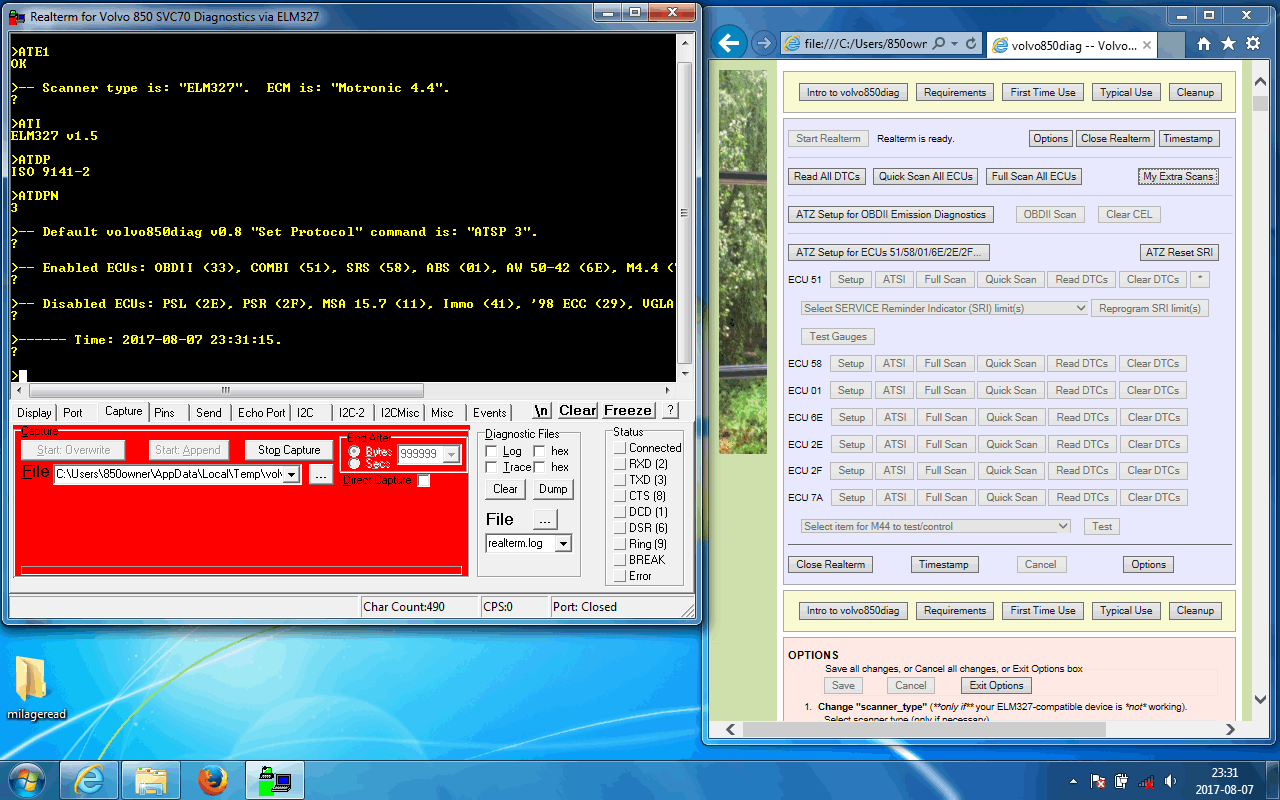Click Action Center flag tray icon
The width and height of the screenshot is (1280, 800).
pyautogui.click(x=1098, y=781)
